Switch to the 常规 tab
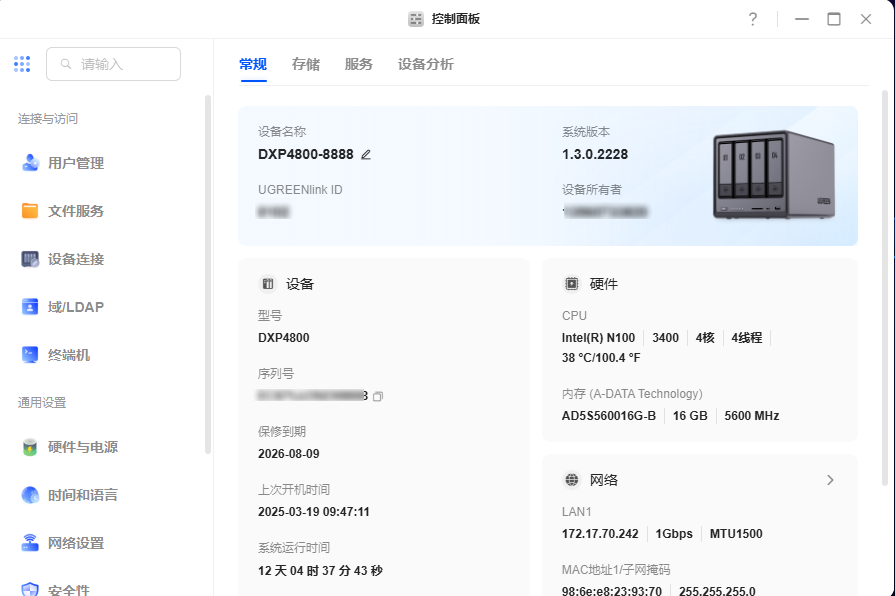Image resolution: width=895 pixels, height=596 pixels. point(253,64)
